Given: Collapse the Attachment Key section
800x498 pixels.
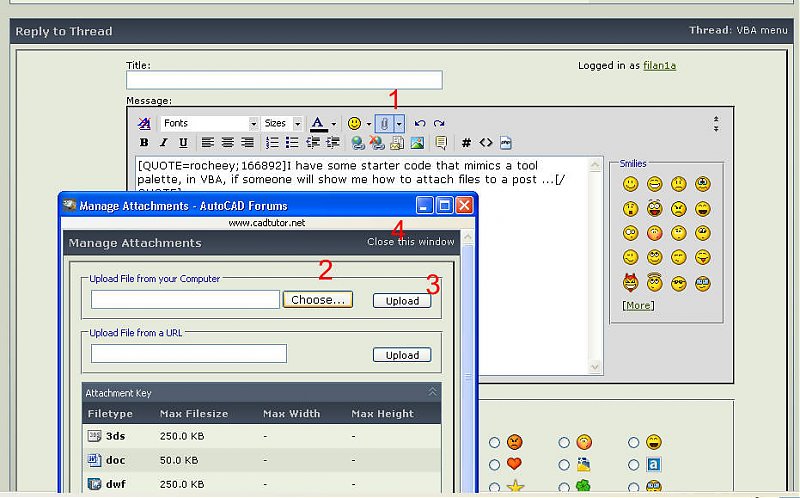Looking at the screenshot, I should (433, 393).
